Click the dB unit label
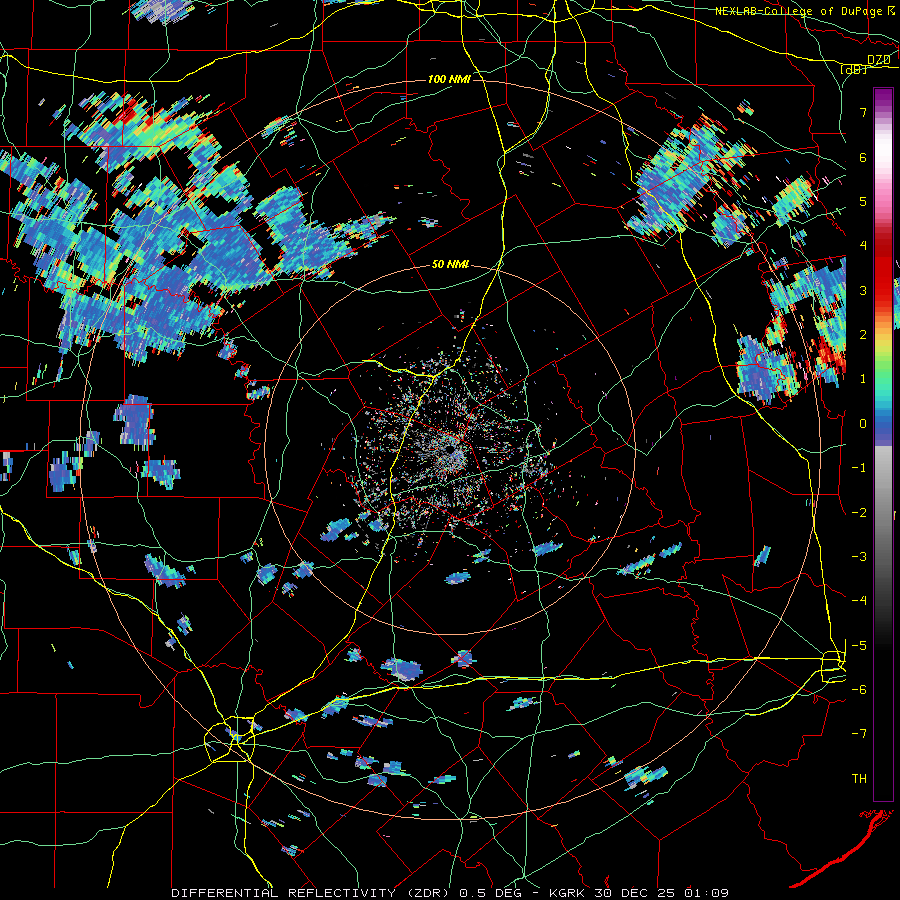900x900 pixels. tap(854, 69)
